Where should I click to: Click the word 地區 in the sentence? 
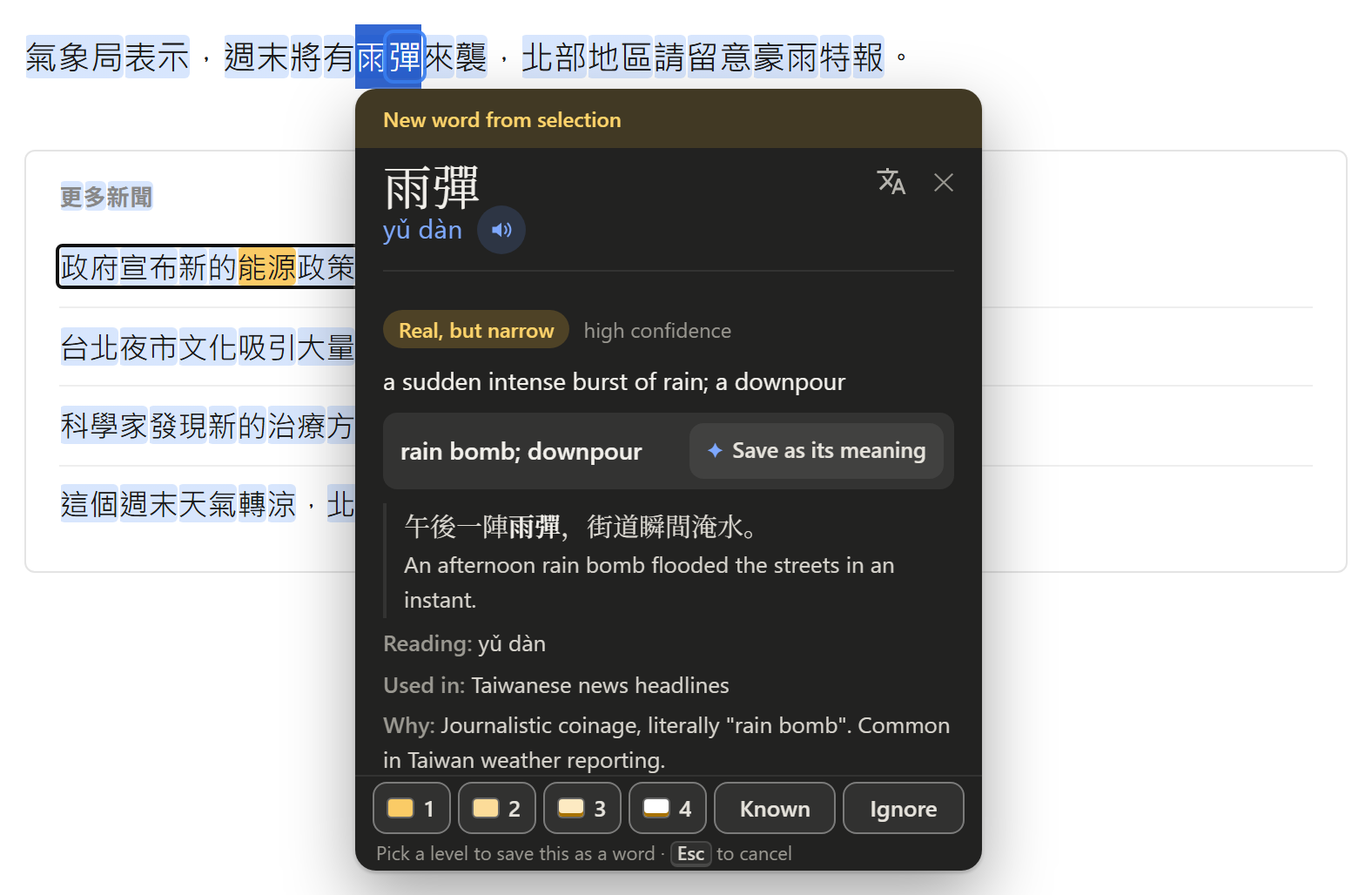pos(621,57)
